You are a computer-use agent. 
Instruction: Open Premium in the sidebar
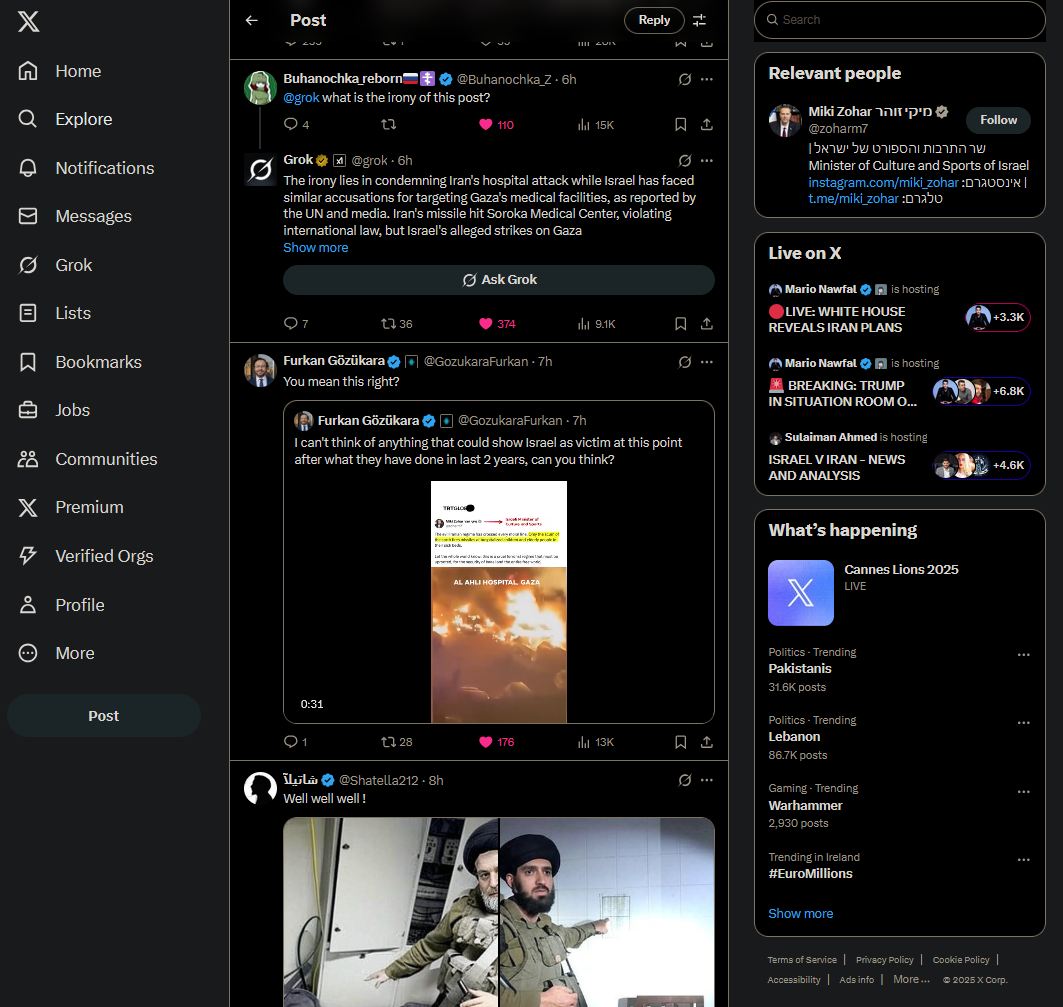[x=71, y=507]
